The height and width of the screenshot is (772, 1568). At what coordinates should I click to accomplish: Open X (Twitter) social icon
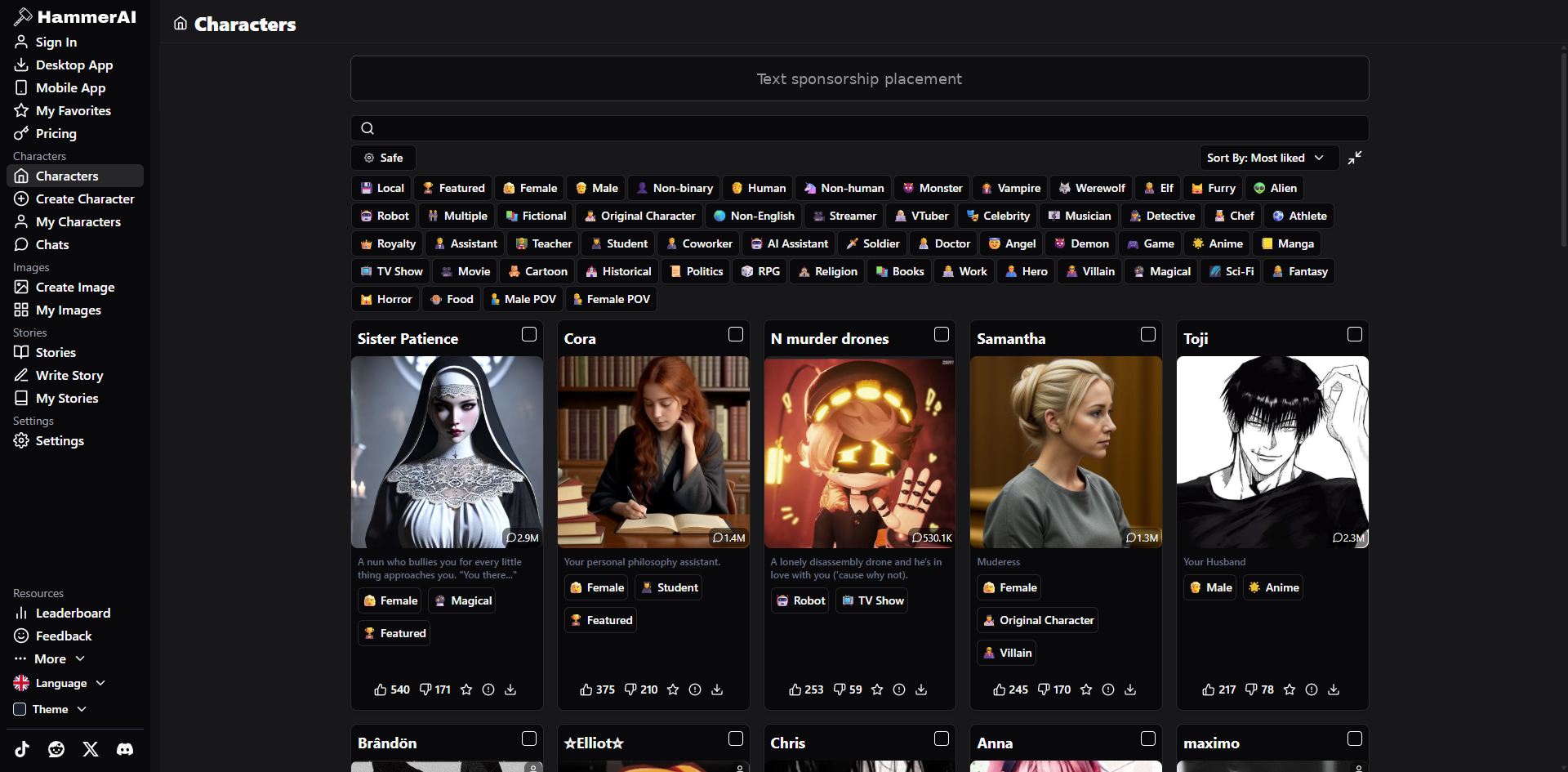(91, 749)
